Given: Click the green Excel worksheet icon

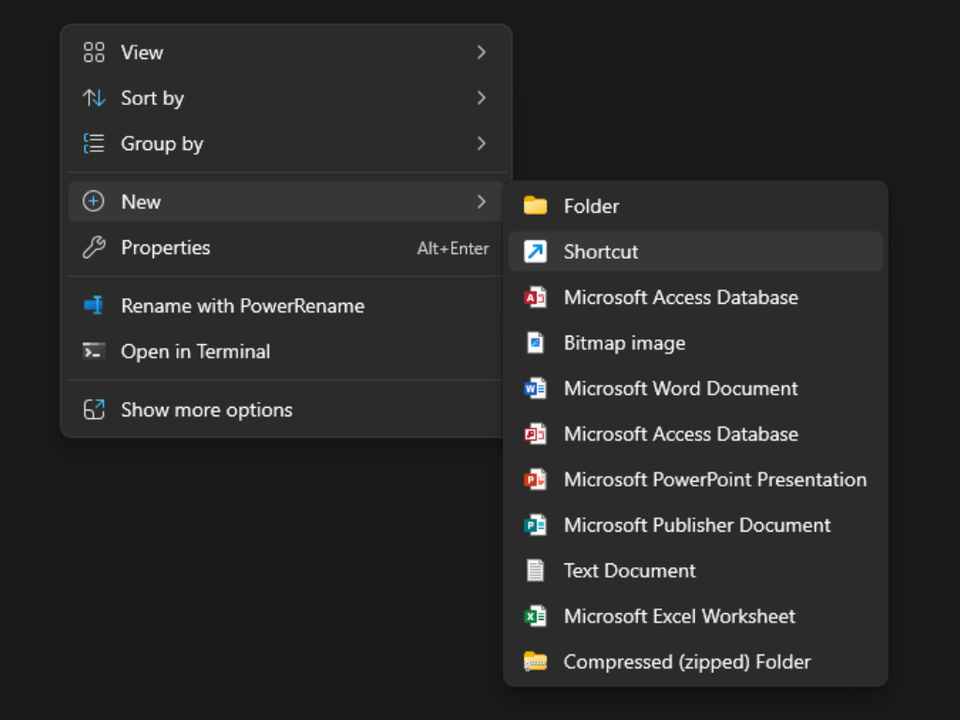Looking at the screenshot, I should pos(535,617).
